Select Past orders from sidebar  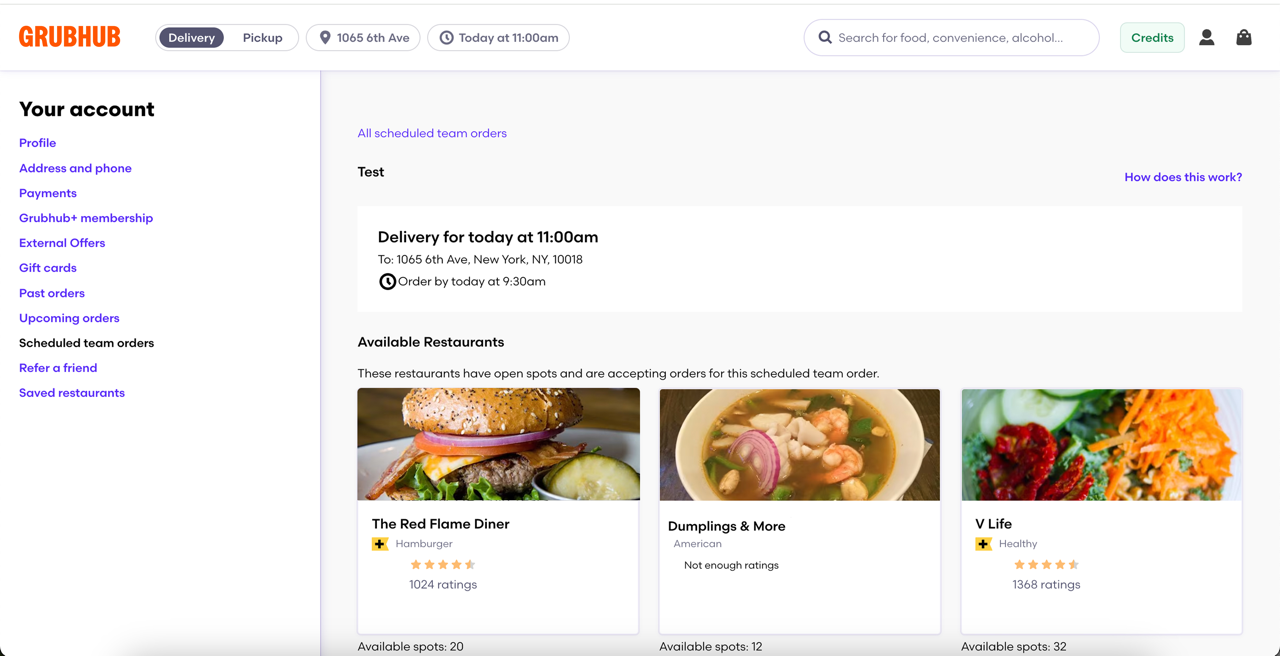pos(52,293)
